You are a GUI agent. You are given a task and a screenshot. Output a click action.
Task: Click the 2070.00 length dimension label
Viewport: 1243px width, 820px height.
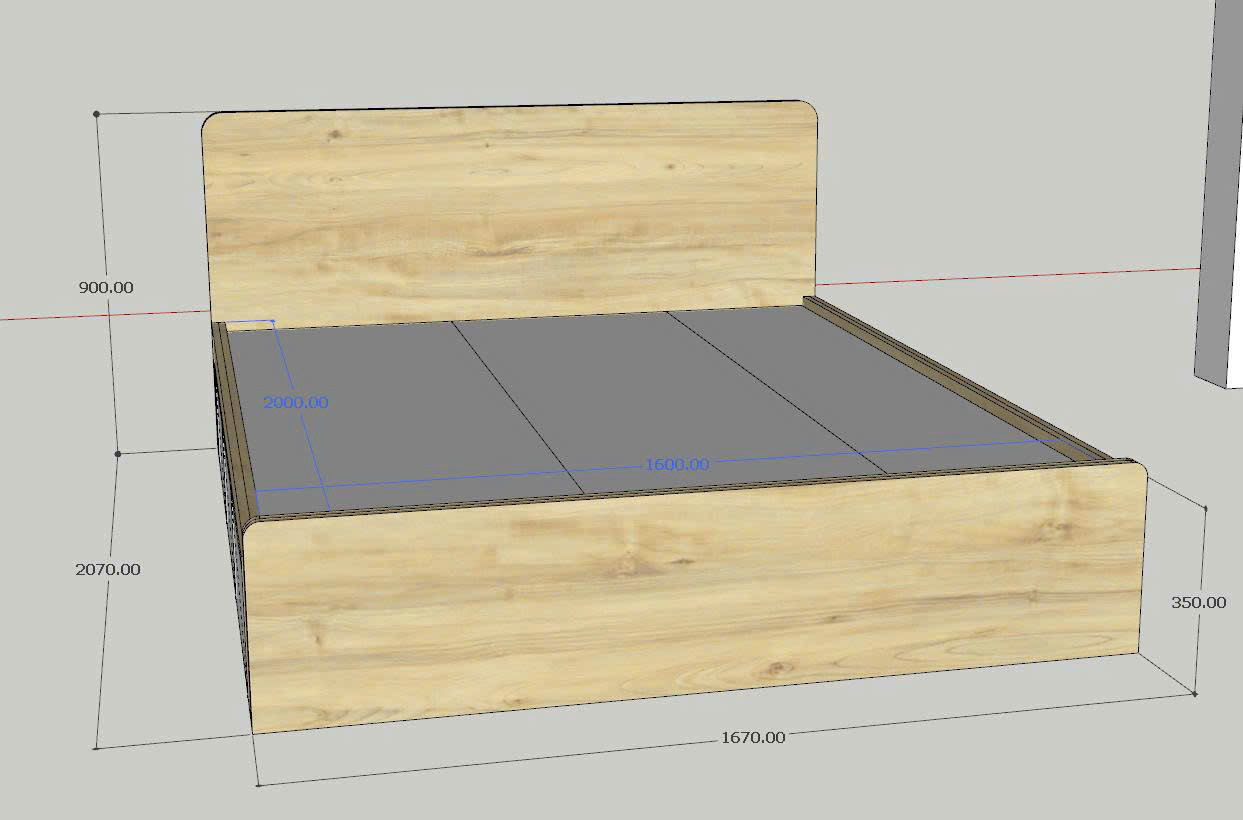click(x=108, y=569)
